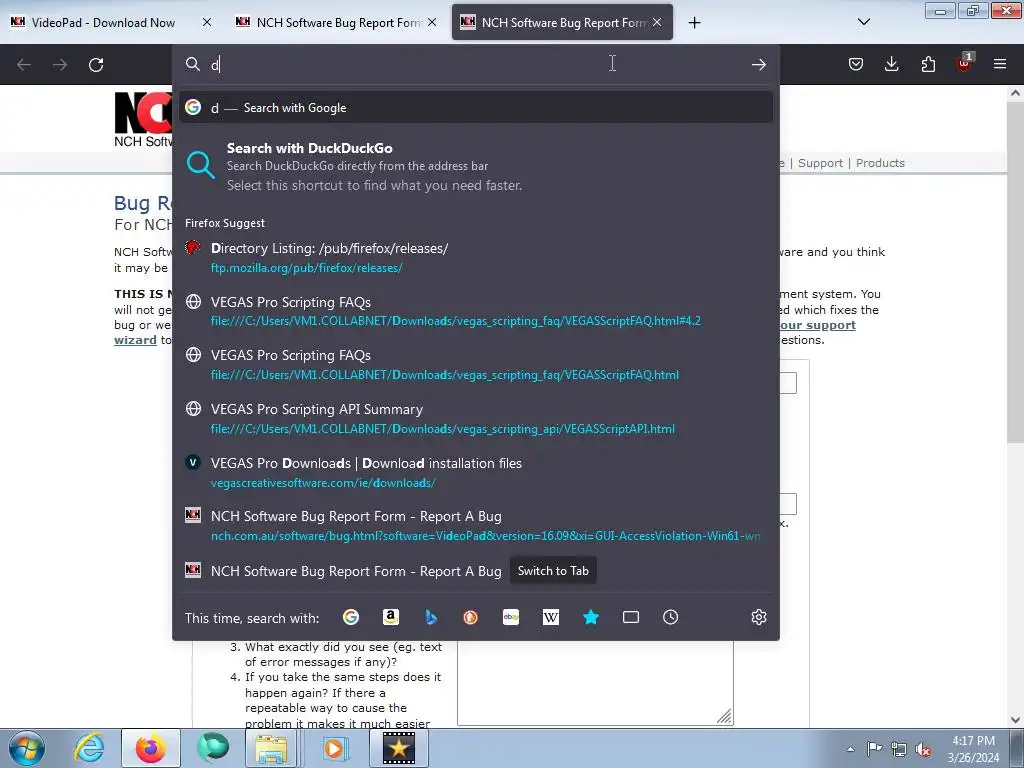Open the Firefox hamburger menu
This screenshot has width=1024, height=768.
(999, 64)
